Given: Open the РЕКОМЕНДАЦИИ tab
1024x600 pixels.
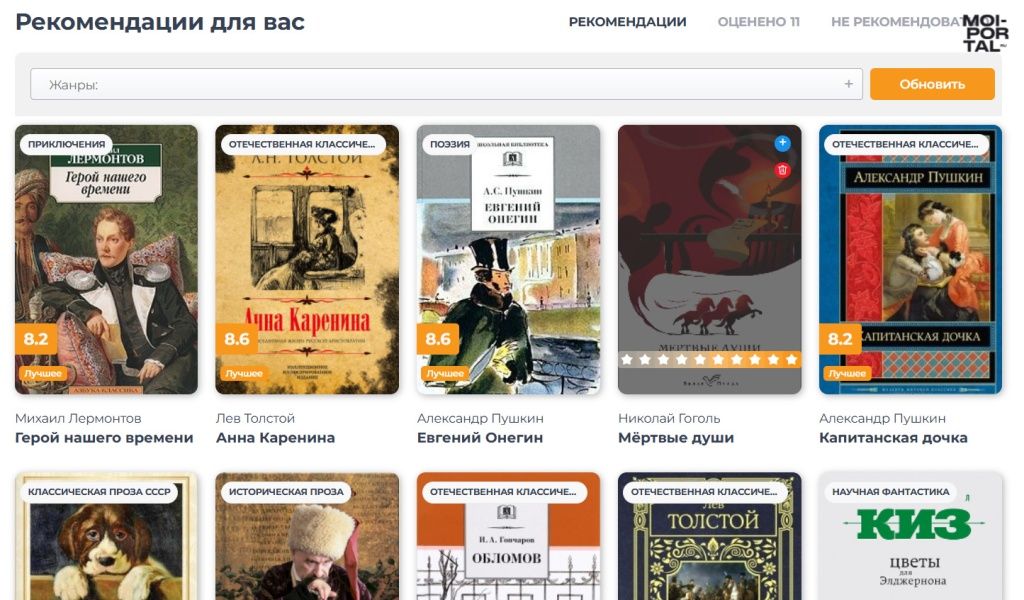Looking at the screenshot, I should click(627, 22).
